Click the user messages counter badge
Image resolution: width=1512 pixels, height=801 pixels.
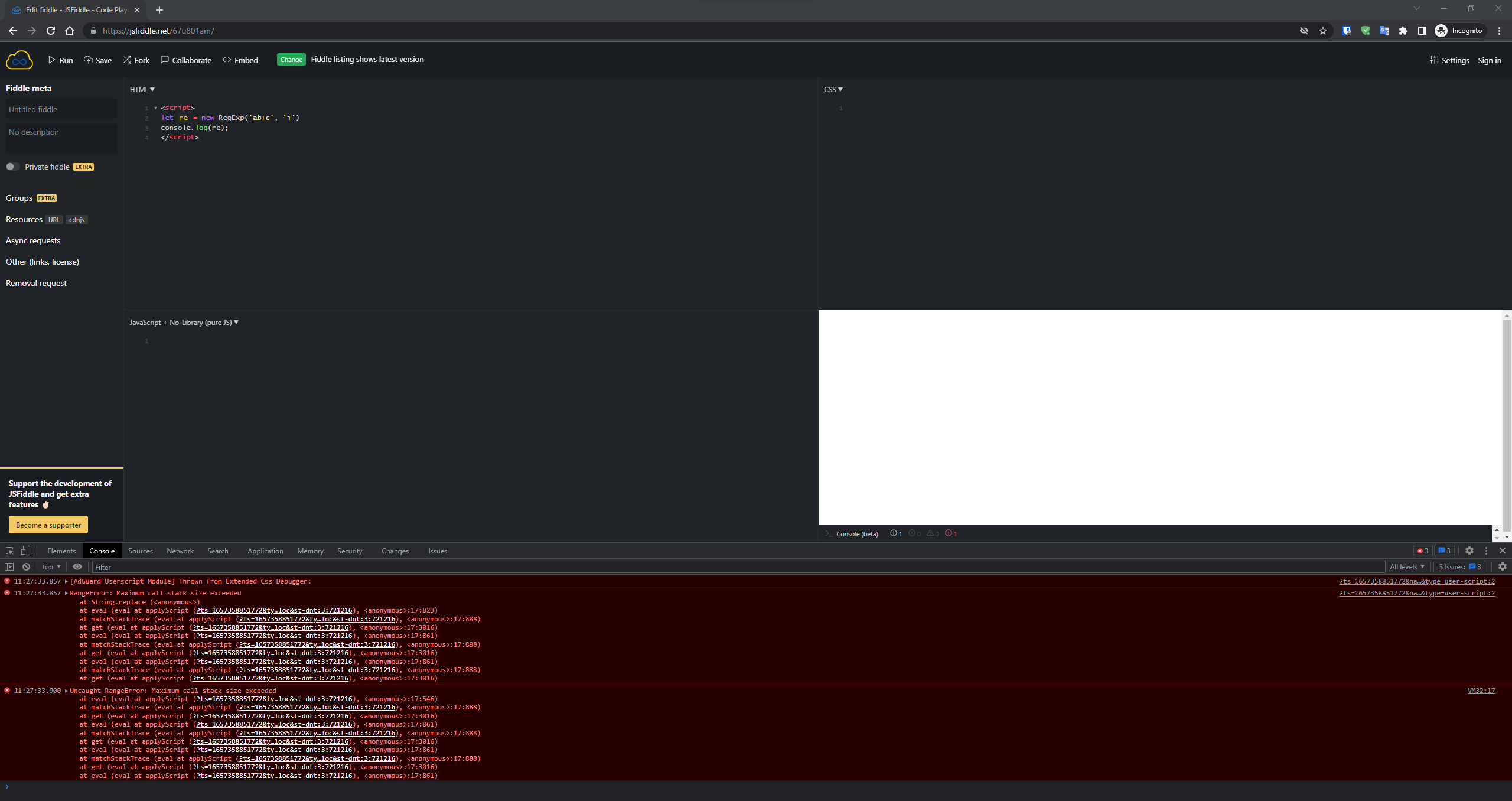point(1445,551)
